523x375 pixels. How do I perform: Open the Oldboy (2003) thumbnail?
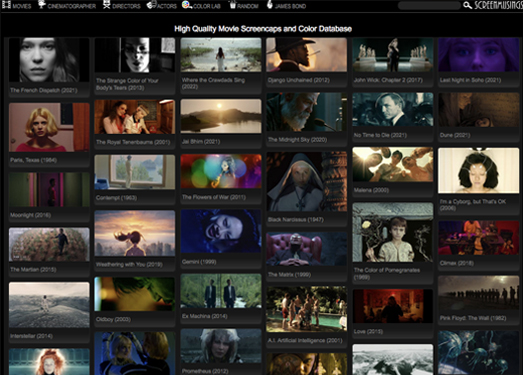[135, 294]
